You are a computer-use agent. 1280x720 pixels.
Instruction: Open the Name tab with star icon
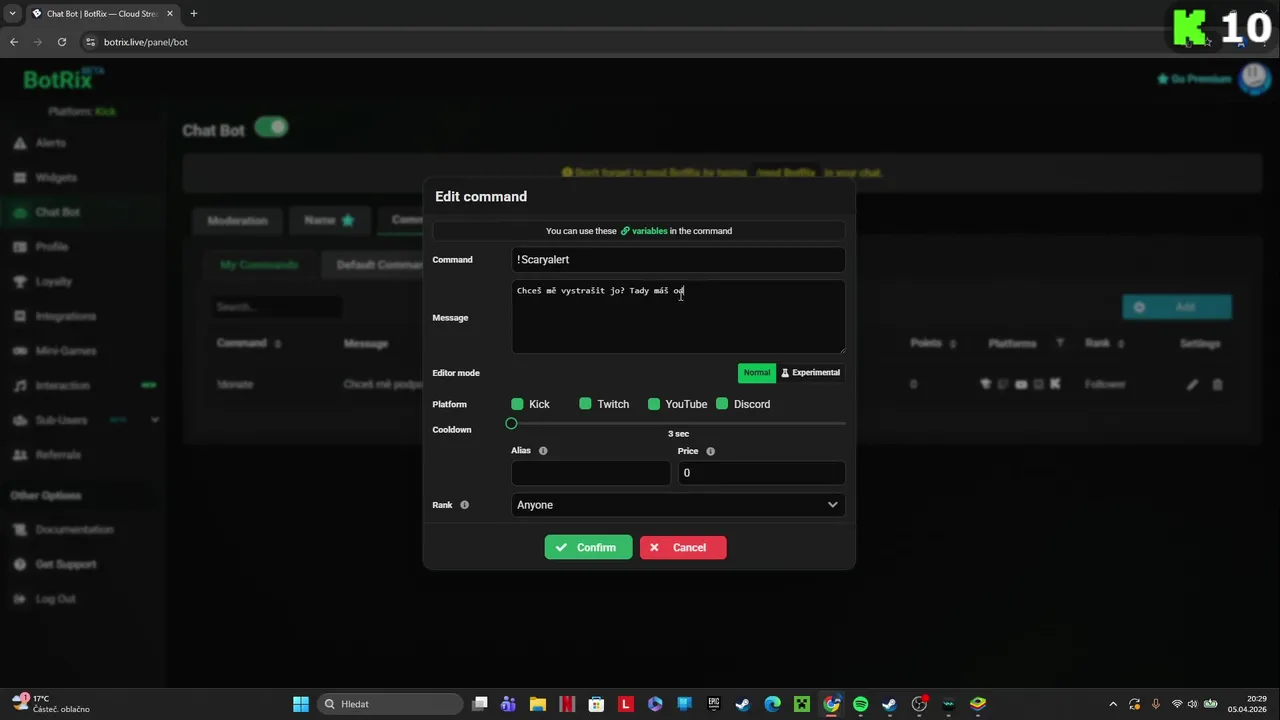click(x=329, y=221)
